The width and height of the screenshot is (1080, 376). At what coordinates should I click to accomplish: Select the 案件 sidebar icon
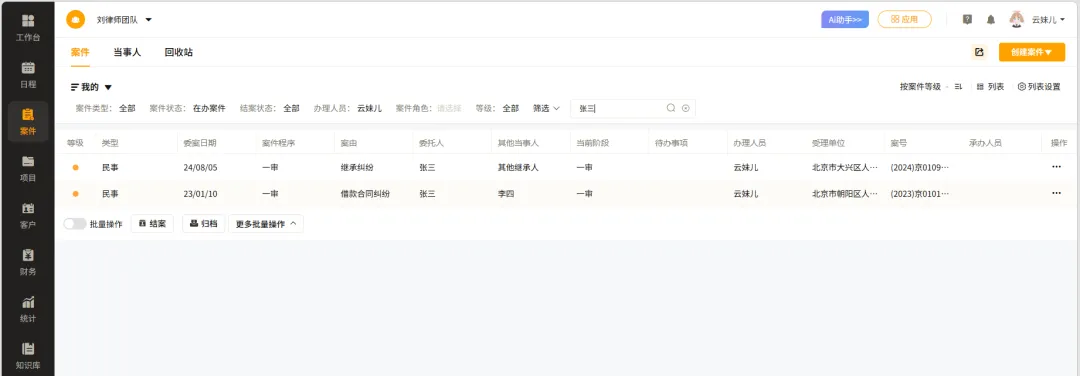point(28,114)
